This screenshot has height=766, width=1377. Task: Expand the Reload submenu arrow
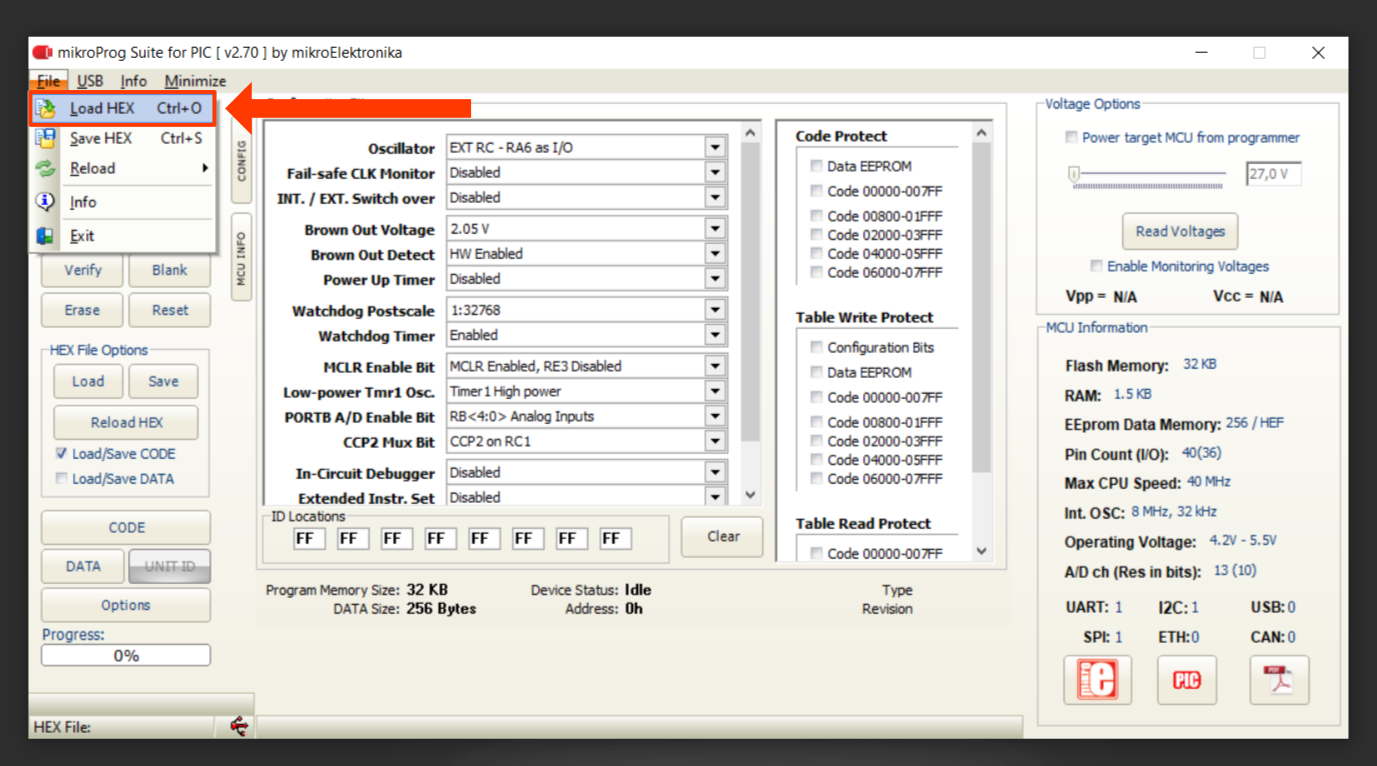click(x=205, y=168)
